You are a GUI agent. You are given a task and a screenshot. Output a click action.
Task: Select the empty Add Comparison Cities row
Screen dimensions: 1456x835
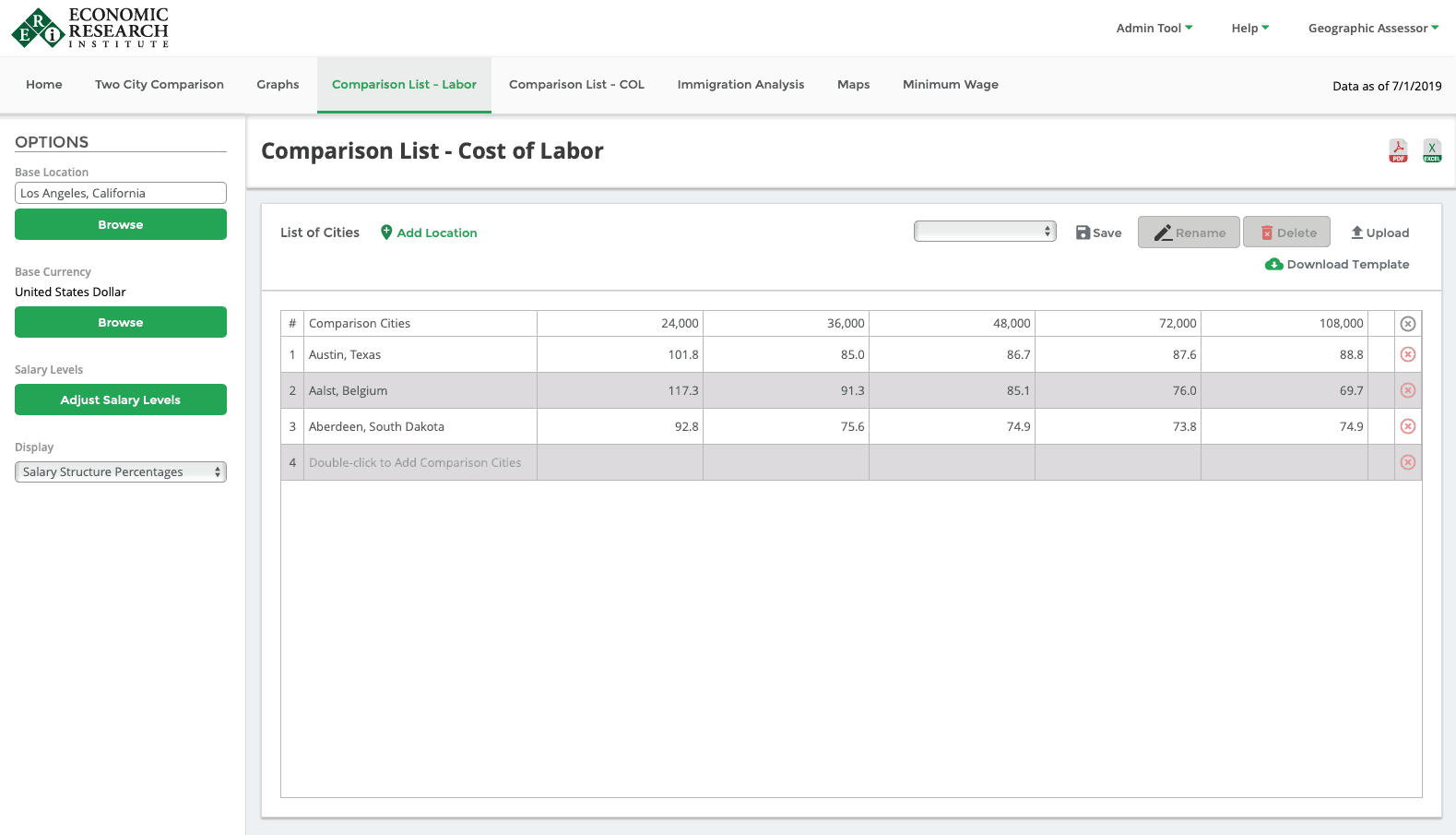415,462
